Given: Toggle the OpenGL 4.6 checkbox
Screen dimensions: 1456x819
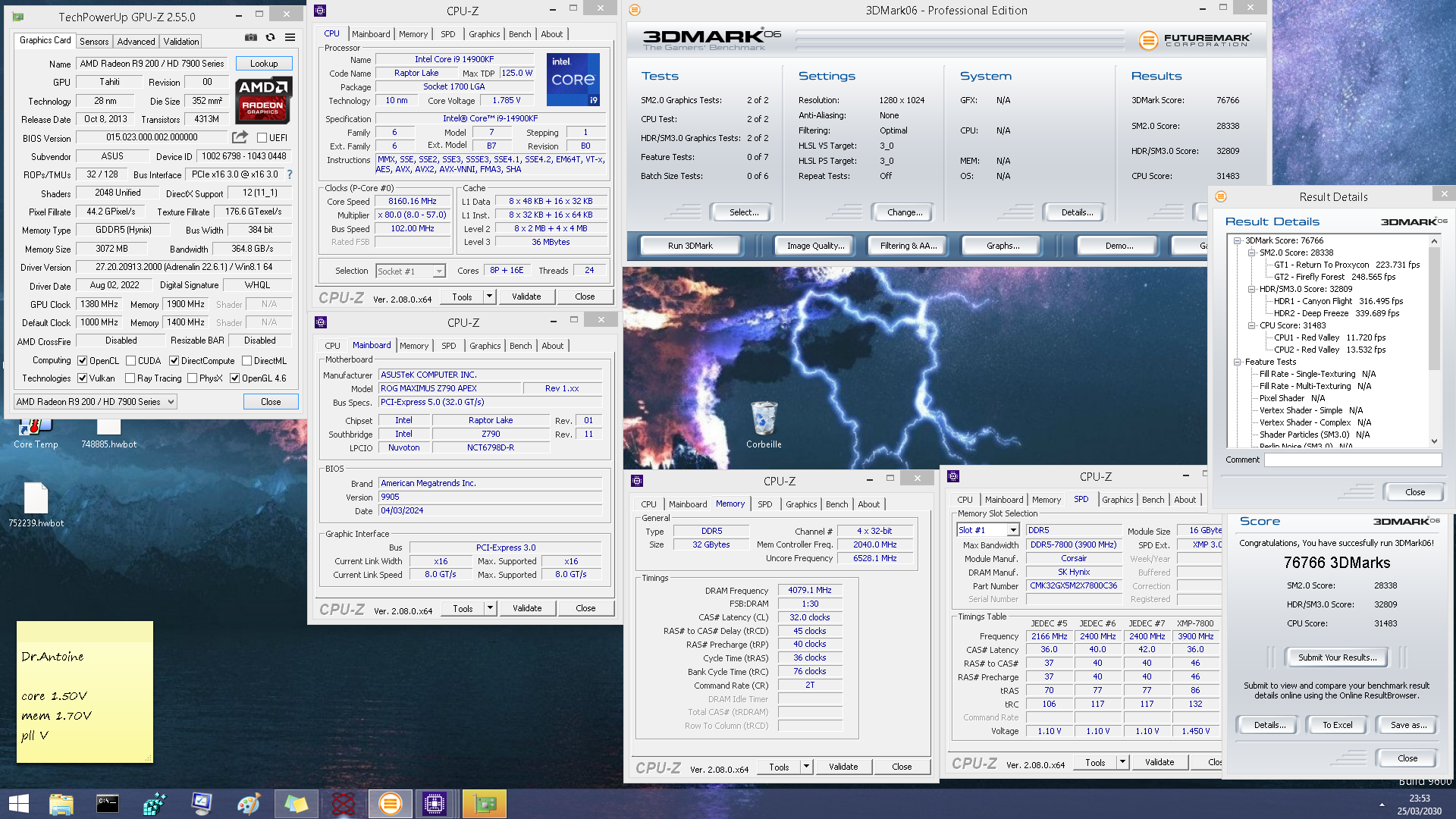Looking at the screenshot, I should point(234,378).
